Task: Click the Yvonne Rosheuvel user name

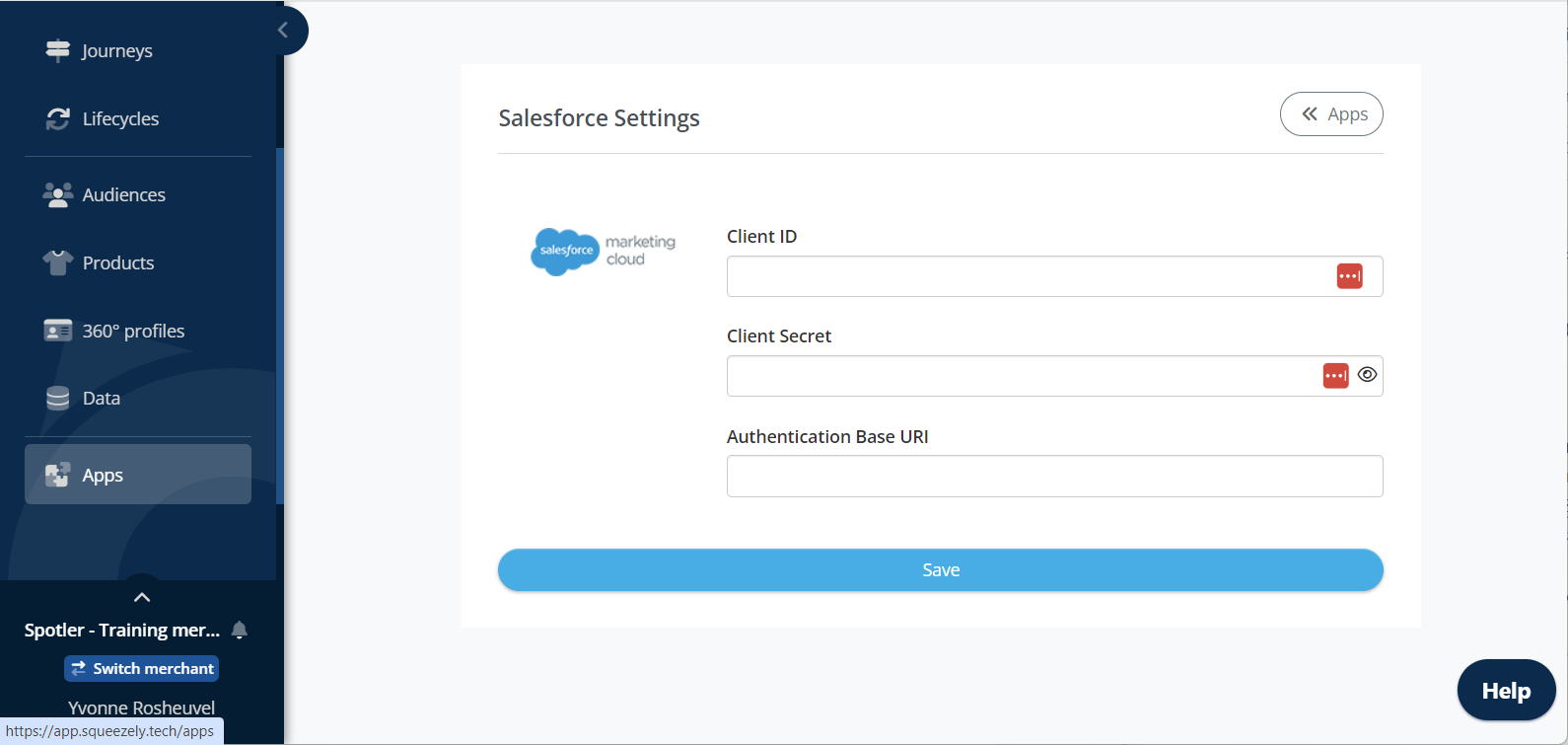Action: coord(142,708)
